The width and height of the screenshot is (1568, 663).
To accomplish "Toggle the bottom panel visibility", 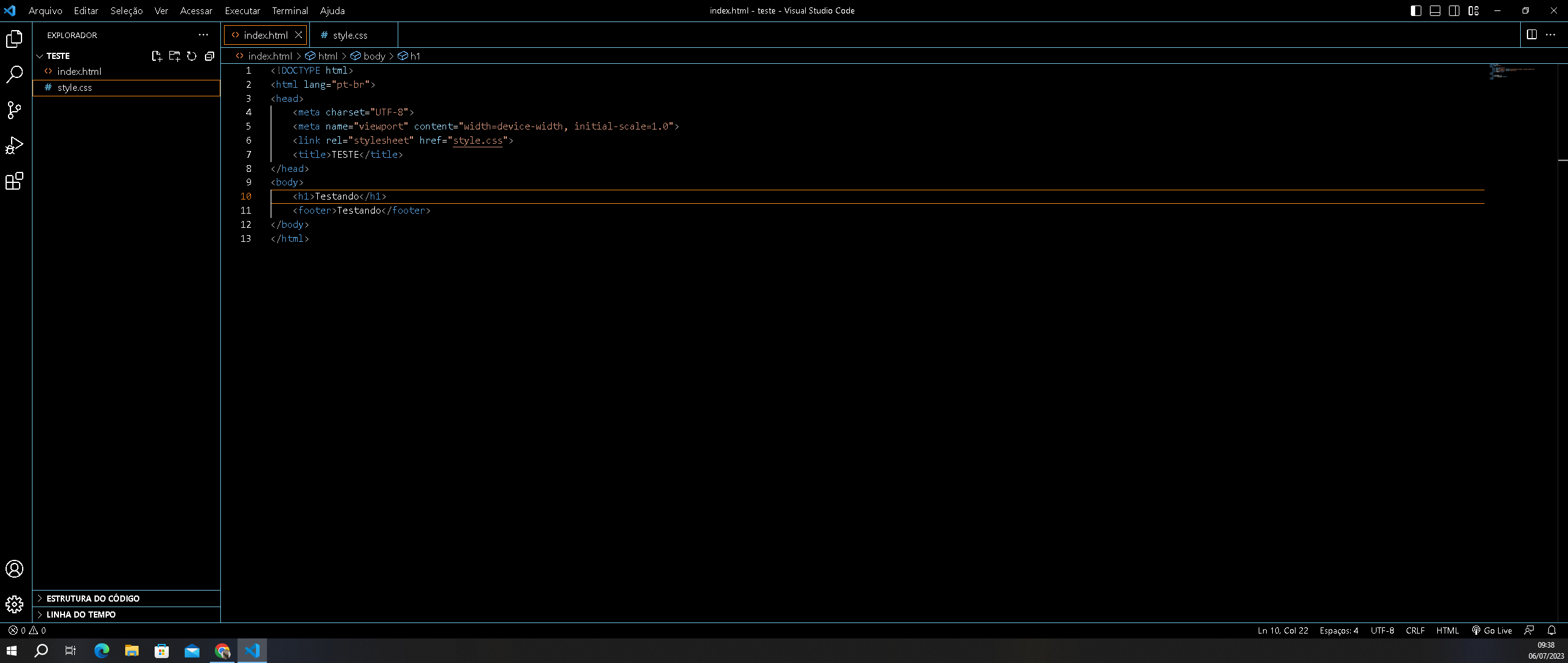I will tap(1435, 10).
